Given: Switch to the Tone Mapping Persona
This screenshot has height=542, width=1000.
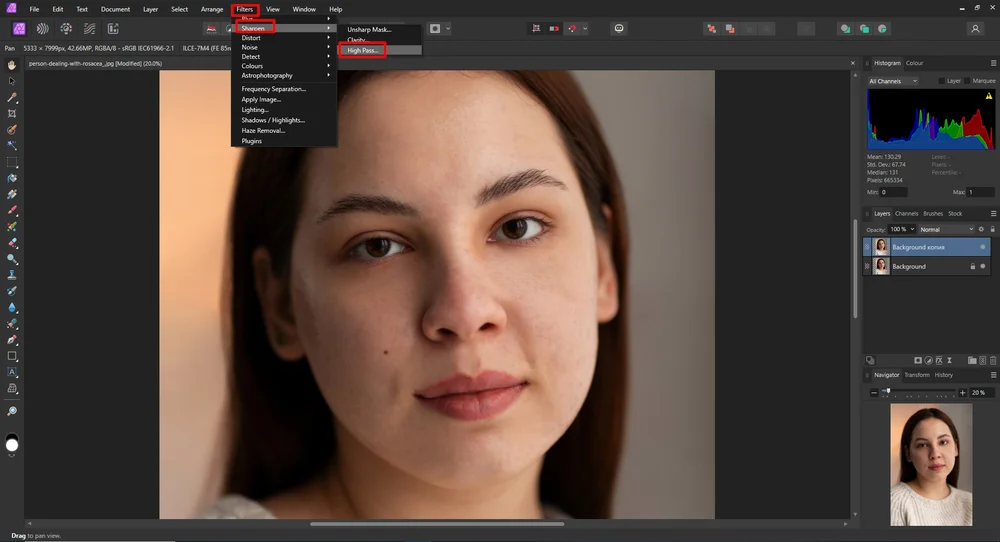Looking at the screenshot, I should 89,29.
